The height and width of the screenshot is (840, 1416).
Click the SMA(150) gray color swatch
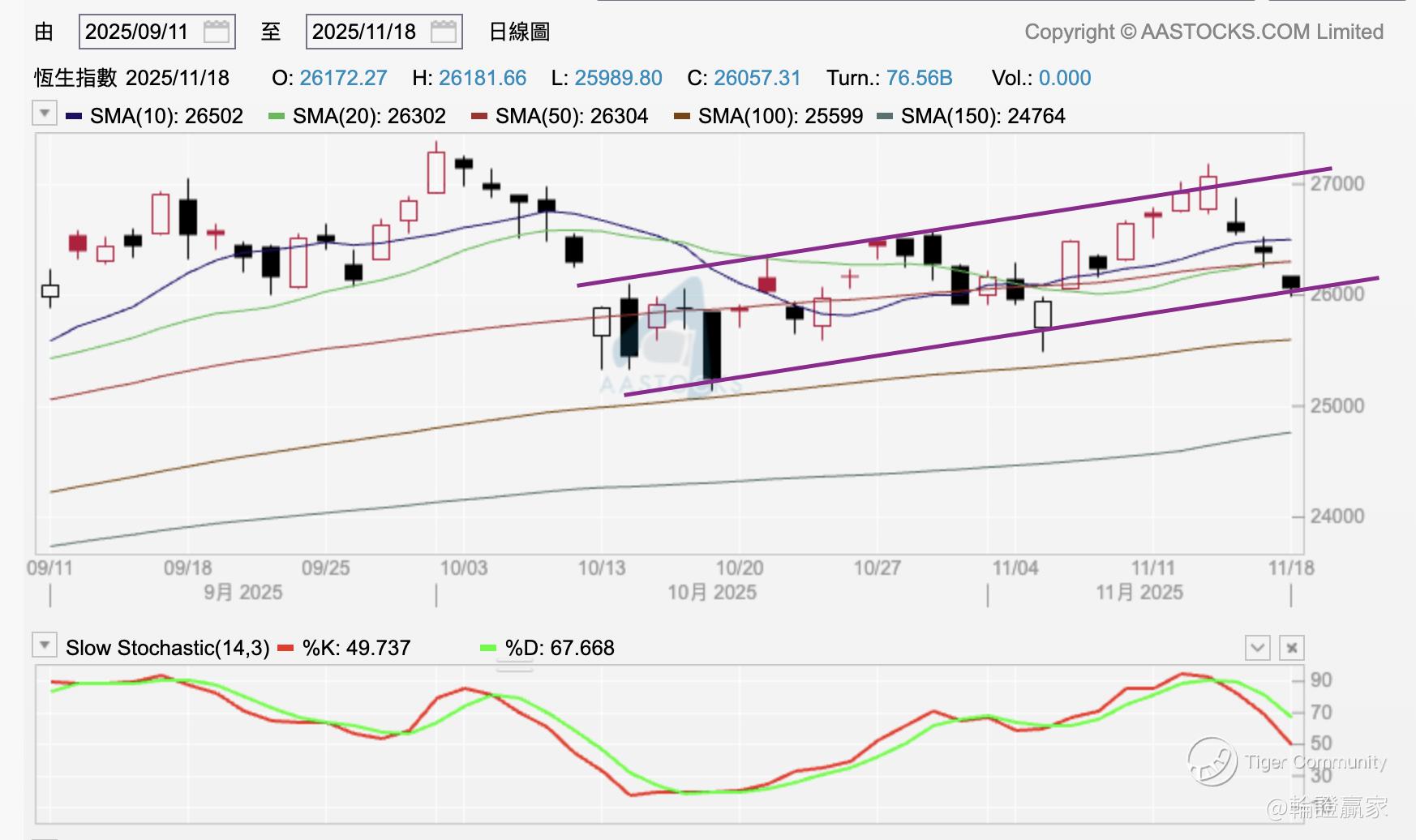pyautogui.click(x=885, y=117)
